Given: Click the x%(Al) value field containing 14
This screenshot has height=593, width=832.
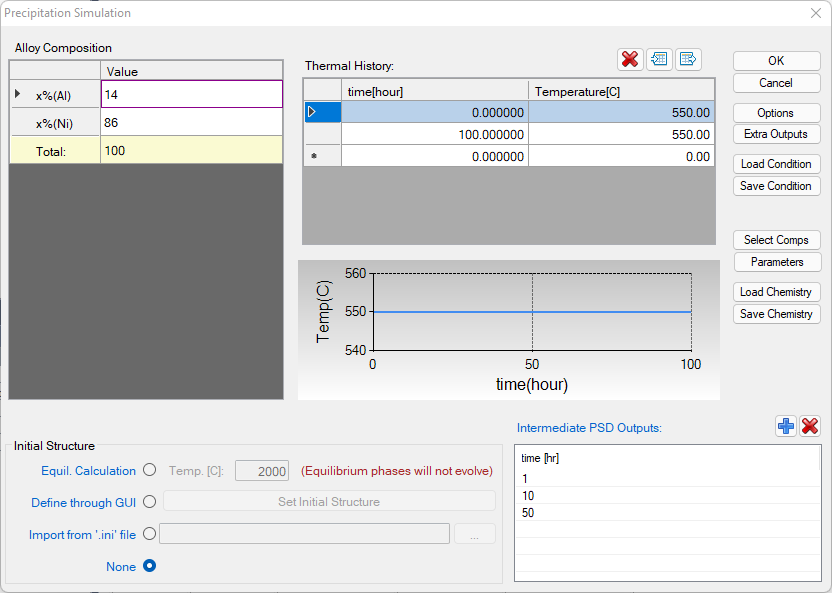Looking at the screenshot, I should click(191, 95).
